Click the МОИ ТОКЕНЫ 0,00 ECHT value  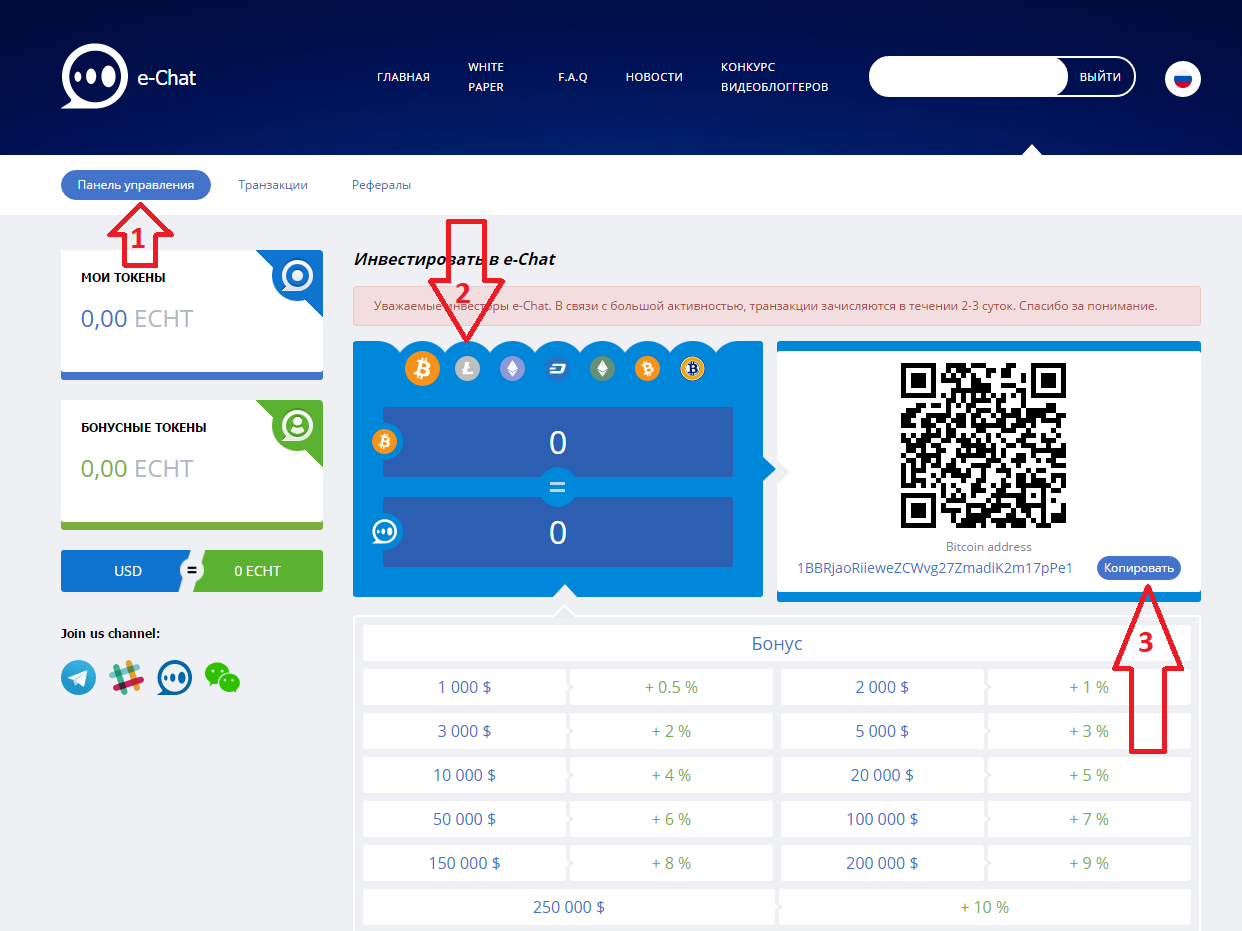137,319
